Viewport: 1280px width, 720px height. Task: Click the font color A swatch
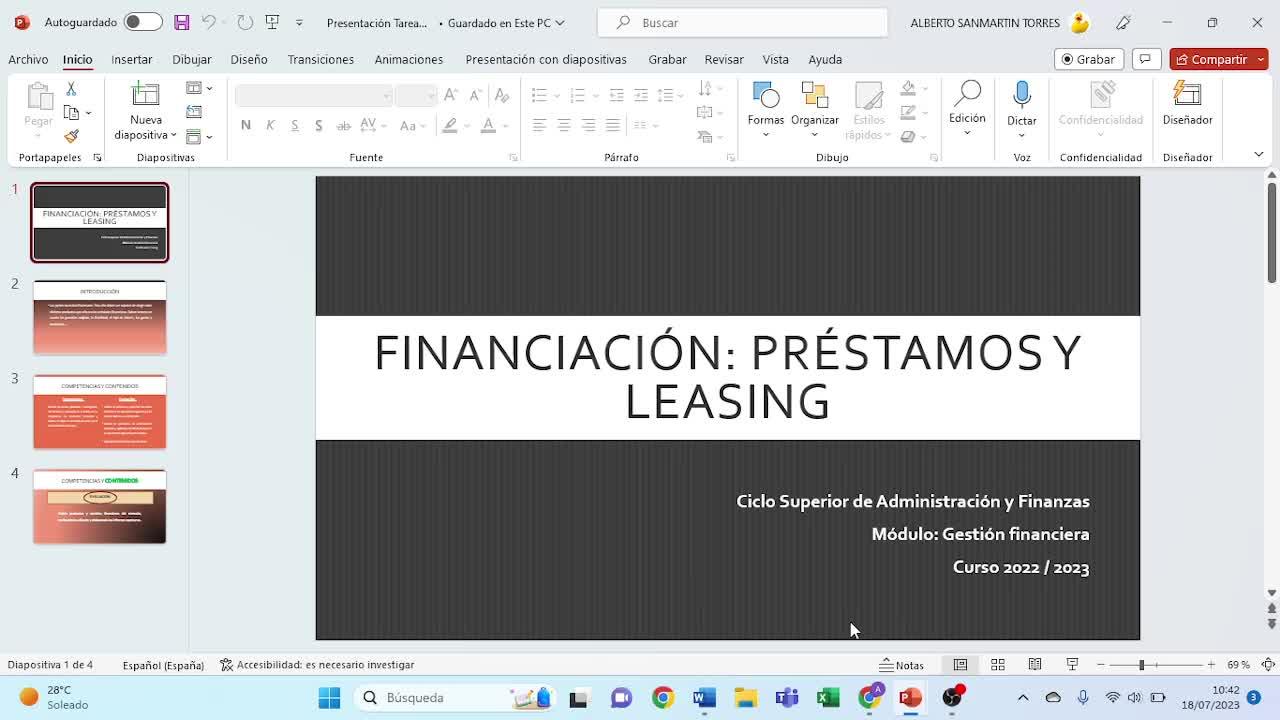tap(488, 125)
